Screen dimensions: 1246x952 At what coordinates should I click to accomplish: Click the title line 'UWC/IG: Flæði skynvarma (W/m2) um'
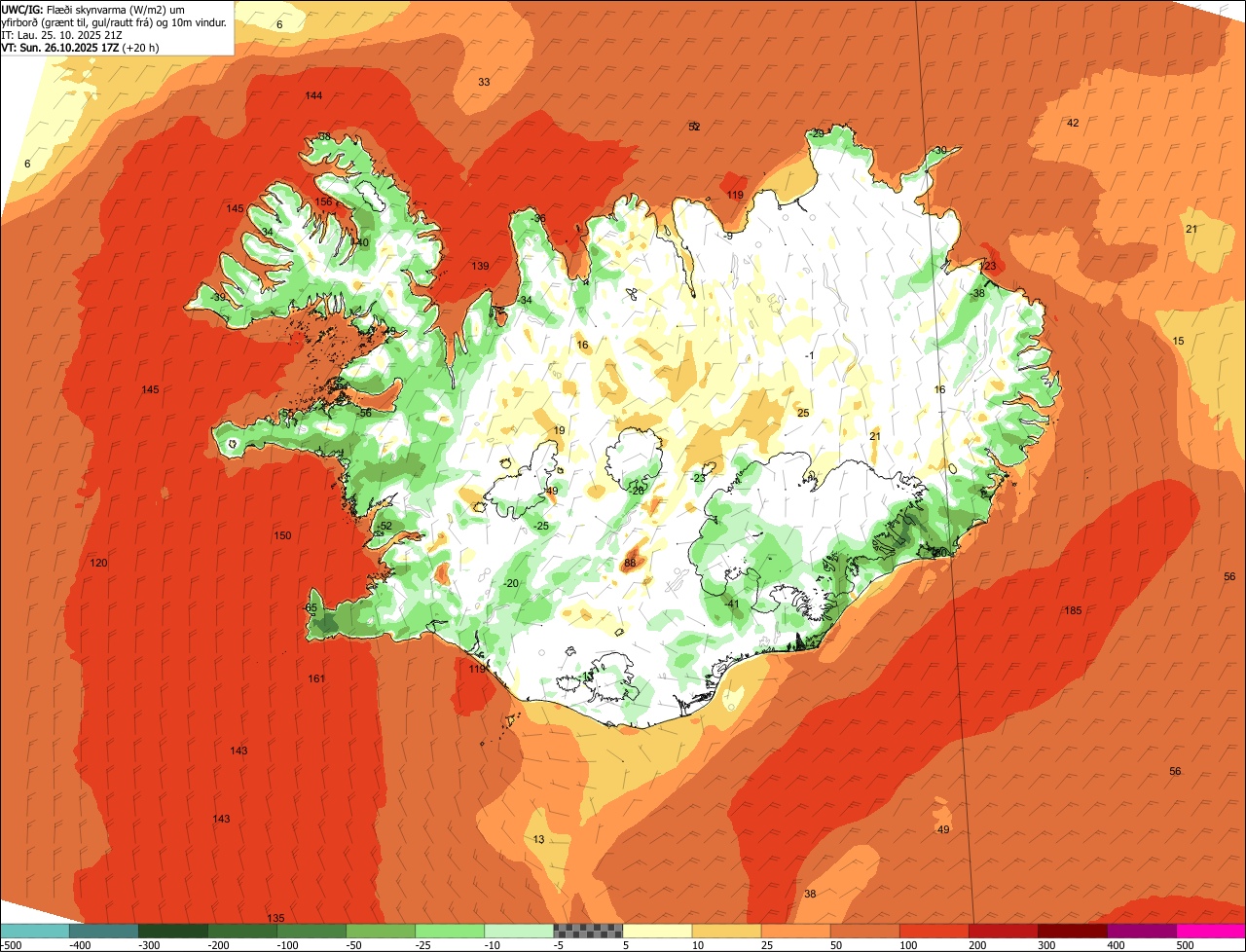[93, 9]
